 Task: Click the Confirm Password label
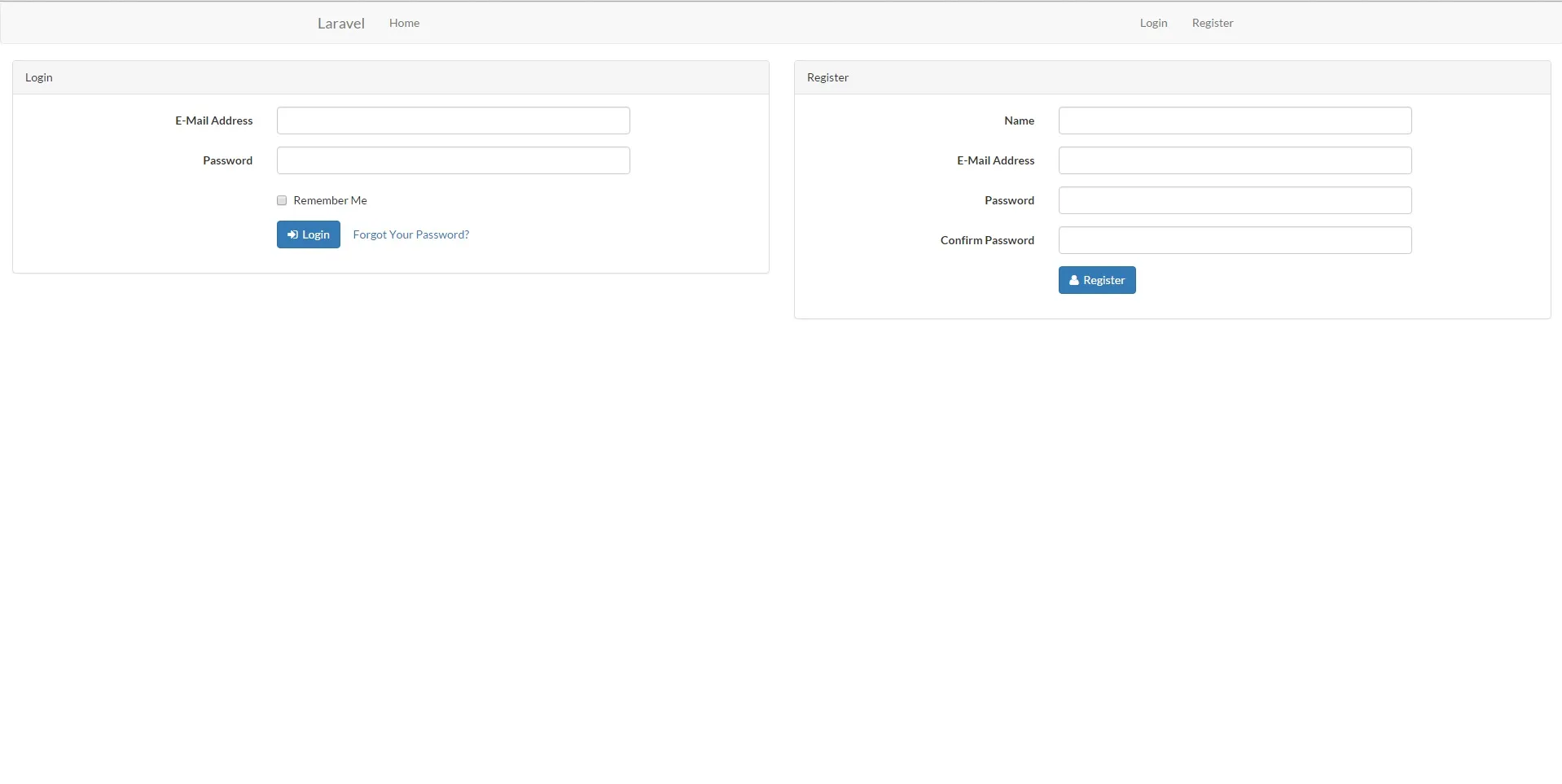[x=987, y=240]
